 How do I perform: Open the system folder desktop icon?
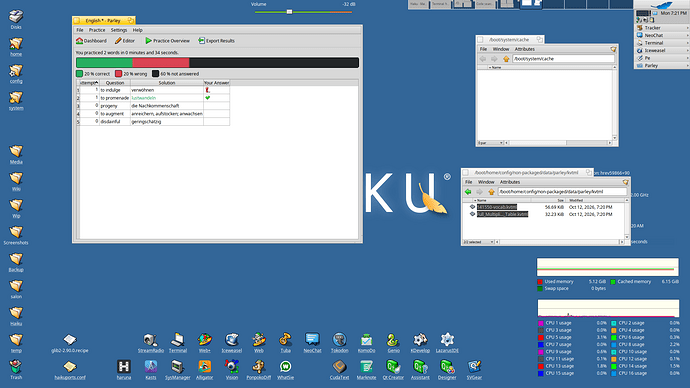click(x=16, y=100)
